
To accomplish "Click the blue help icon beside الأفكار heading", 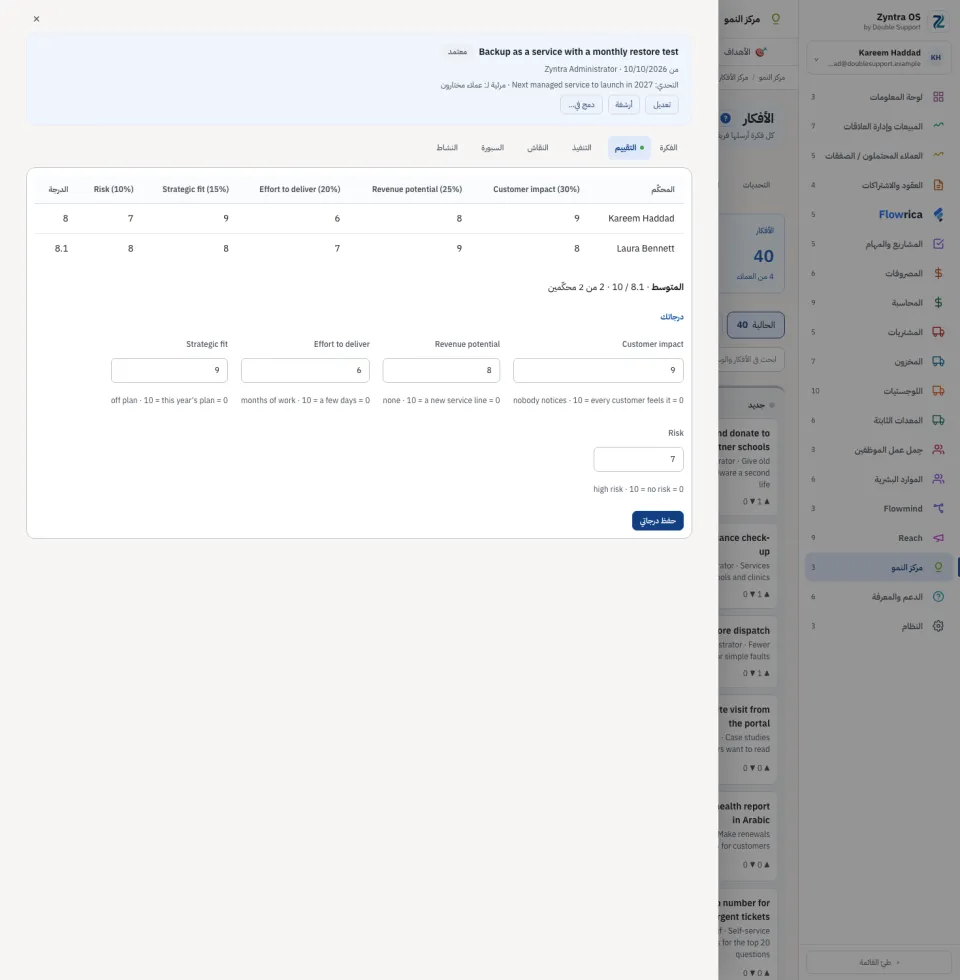I will click(x=726, y=118).
